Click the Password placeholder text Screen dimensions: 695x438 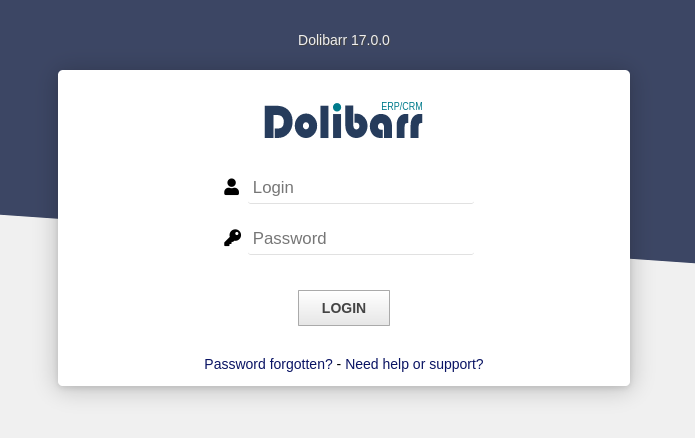289,239
